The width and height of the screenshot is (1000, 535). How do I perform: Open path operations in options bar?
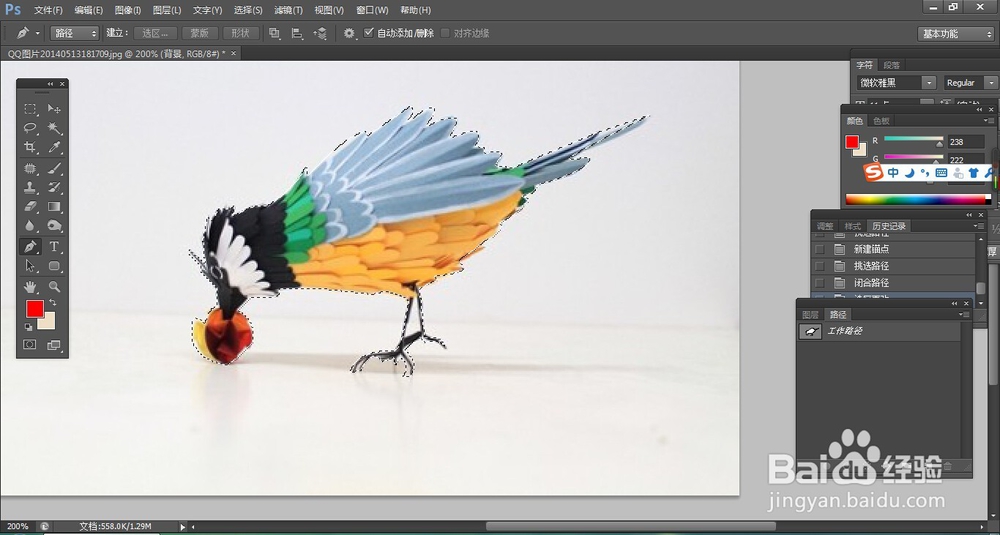274,33
